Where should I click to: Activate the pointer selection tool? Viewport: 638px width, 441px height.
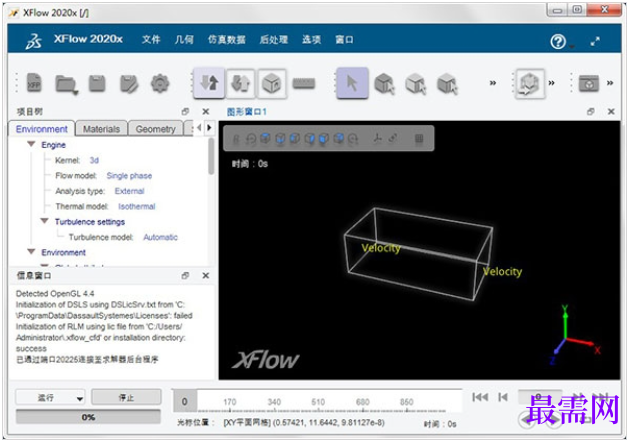tap(352, 83)
